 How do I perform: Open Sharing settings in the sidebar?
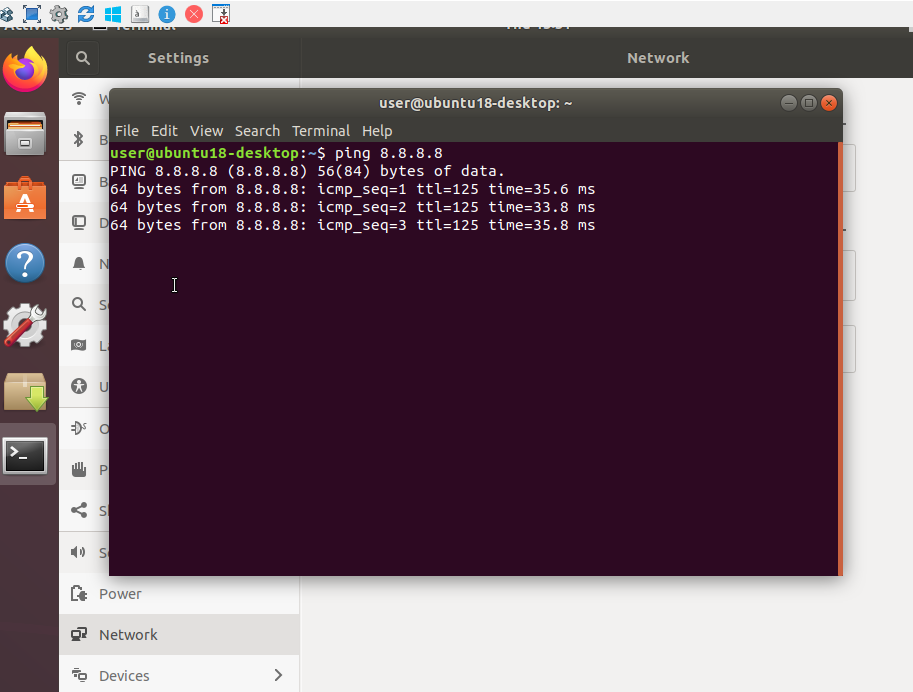(x=80, y=511)
